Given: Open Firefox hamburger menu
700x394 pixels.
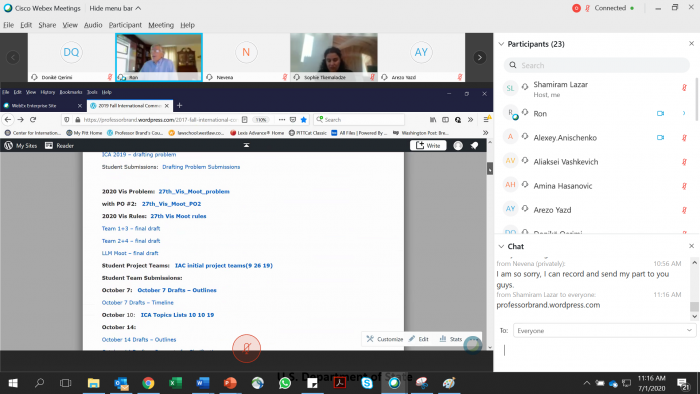Looking at the screenshot, I should 486,120.
